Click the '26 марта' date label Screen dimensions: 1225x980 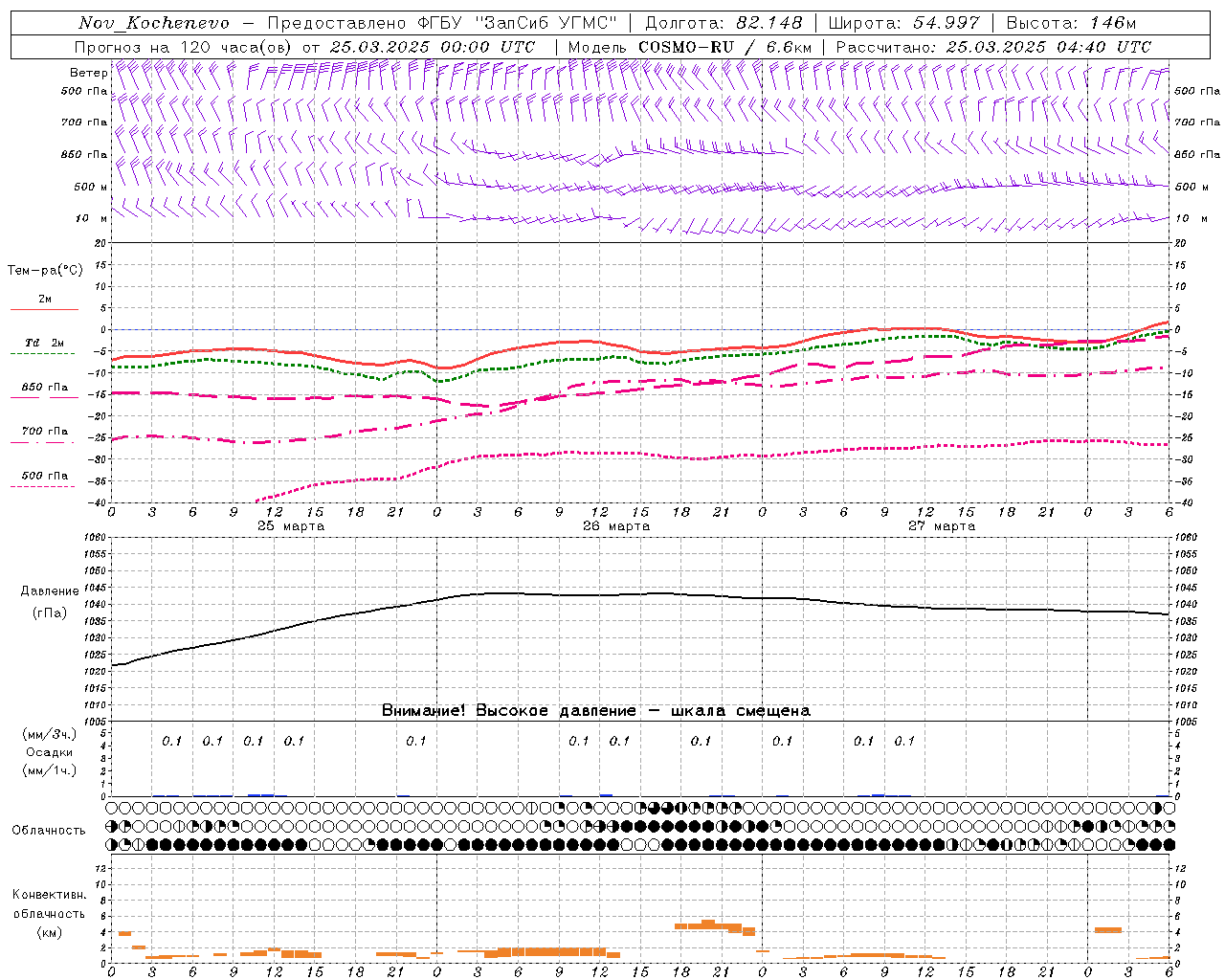point(616,526)
